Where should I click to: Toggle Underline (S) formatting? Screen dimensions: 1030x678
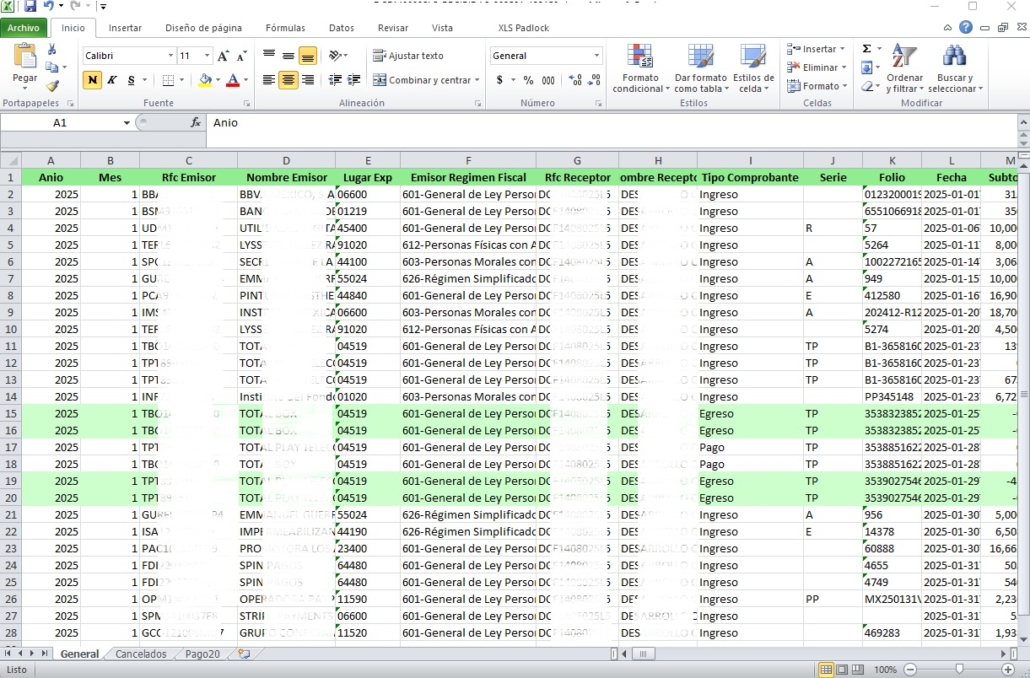pyautogui.click(x=131, y=80)
